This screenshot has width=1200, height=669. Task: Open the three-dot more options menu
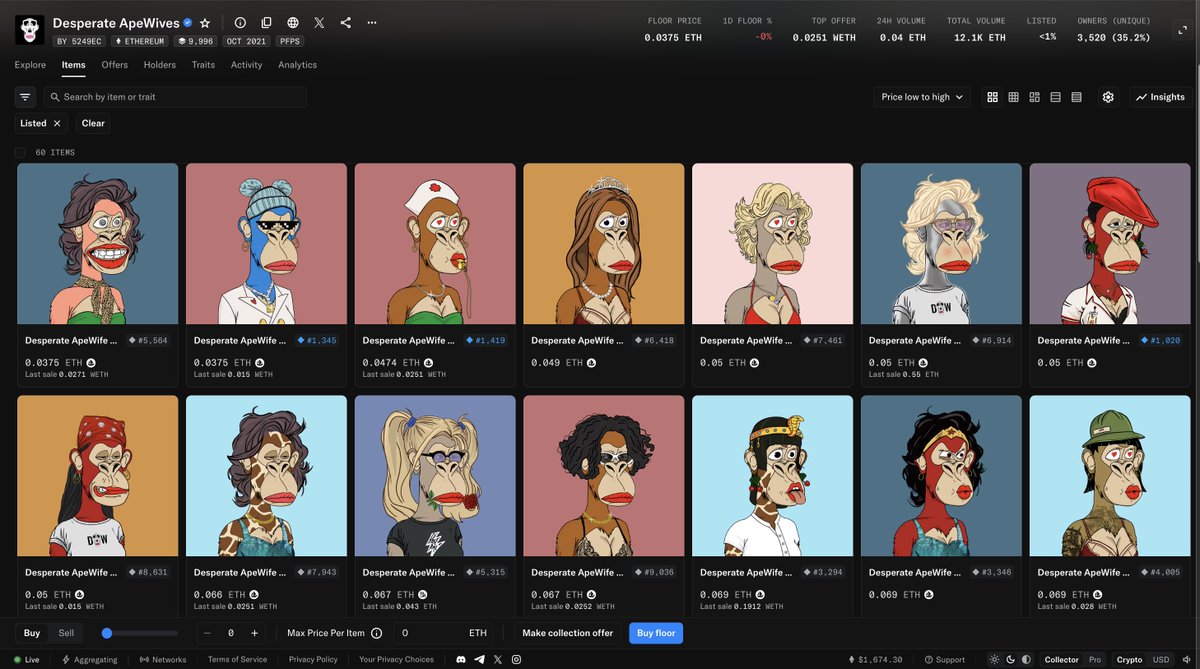(372, 22)
